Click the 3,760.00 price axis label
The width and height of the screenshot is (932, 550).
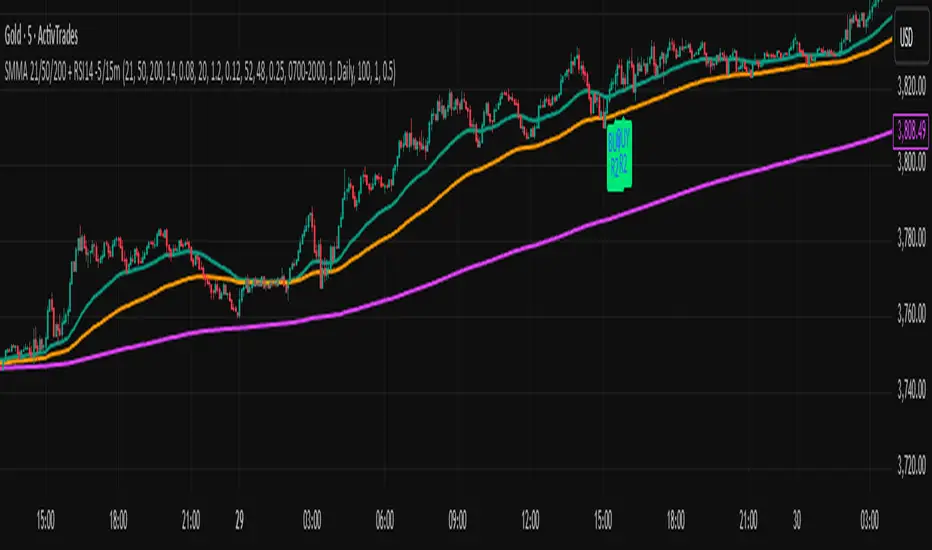(x=911, y=313)
